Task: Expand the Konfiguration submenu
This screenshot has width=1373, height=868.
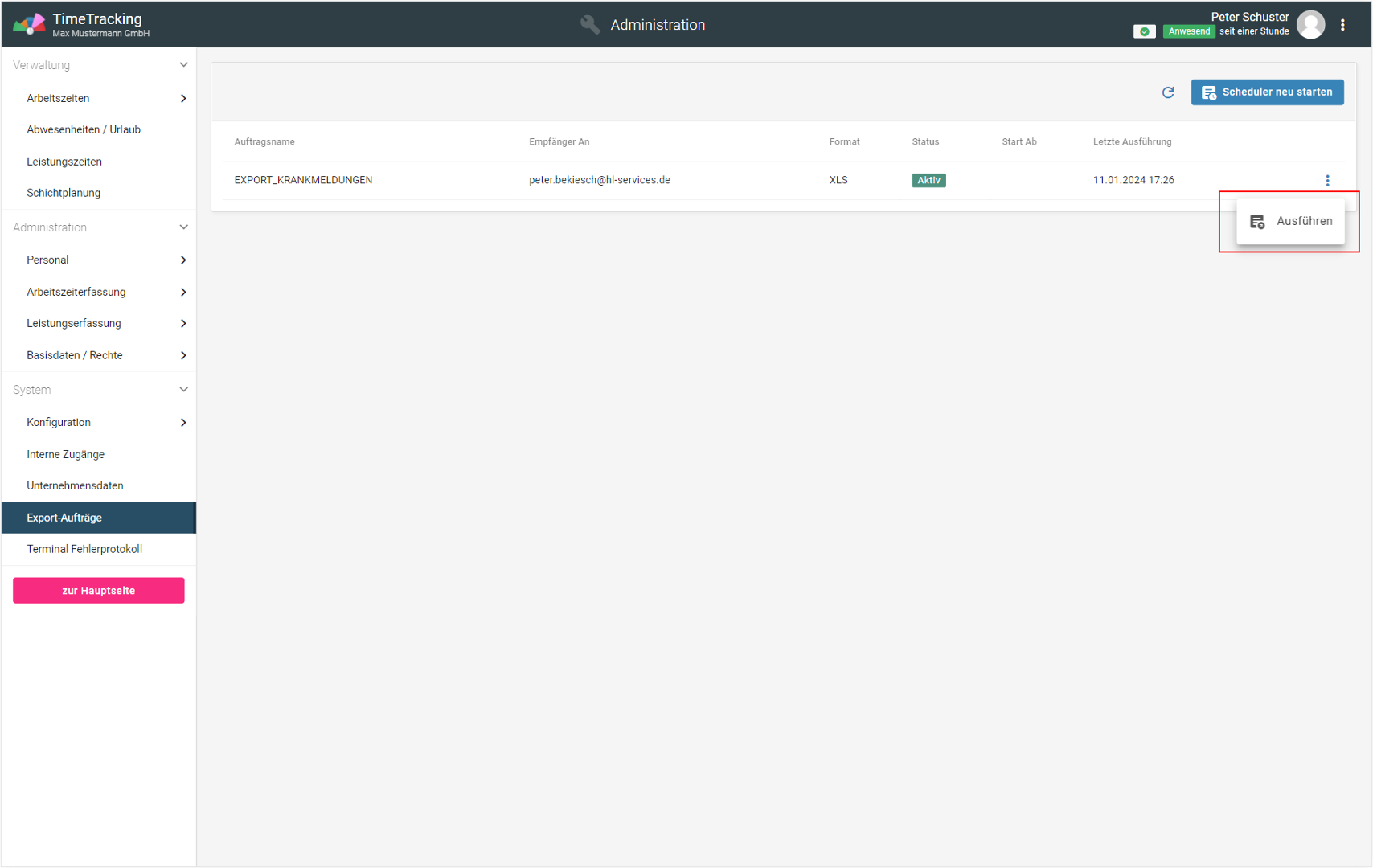Action: pyautogui.click(x=183, y=423)
